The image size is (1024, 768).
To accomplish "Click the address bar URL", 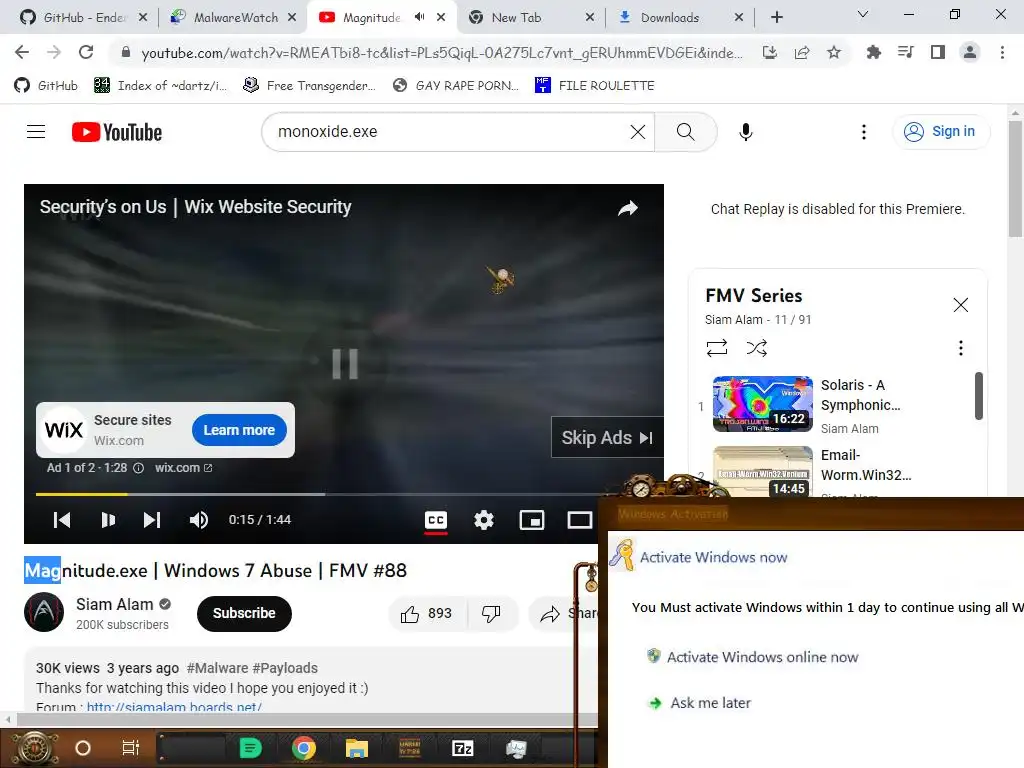I will point(441,53).
